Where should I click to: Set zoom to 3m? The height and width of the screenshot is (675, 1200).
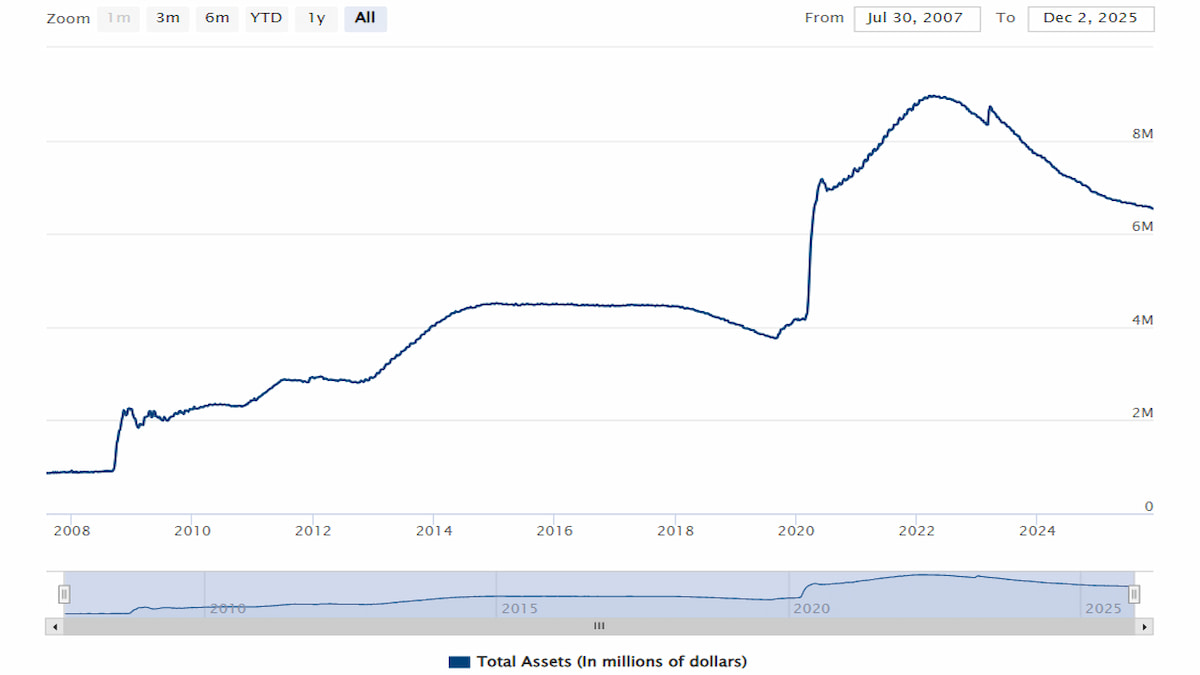pyautogui.click(x=167, y=18)
